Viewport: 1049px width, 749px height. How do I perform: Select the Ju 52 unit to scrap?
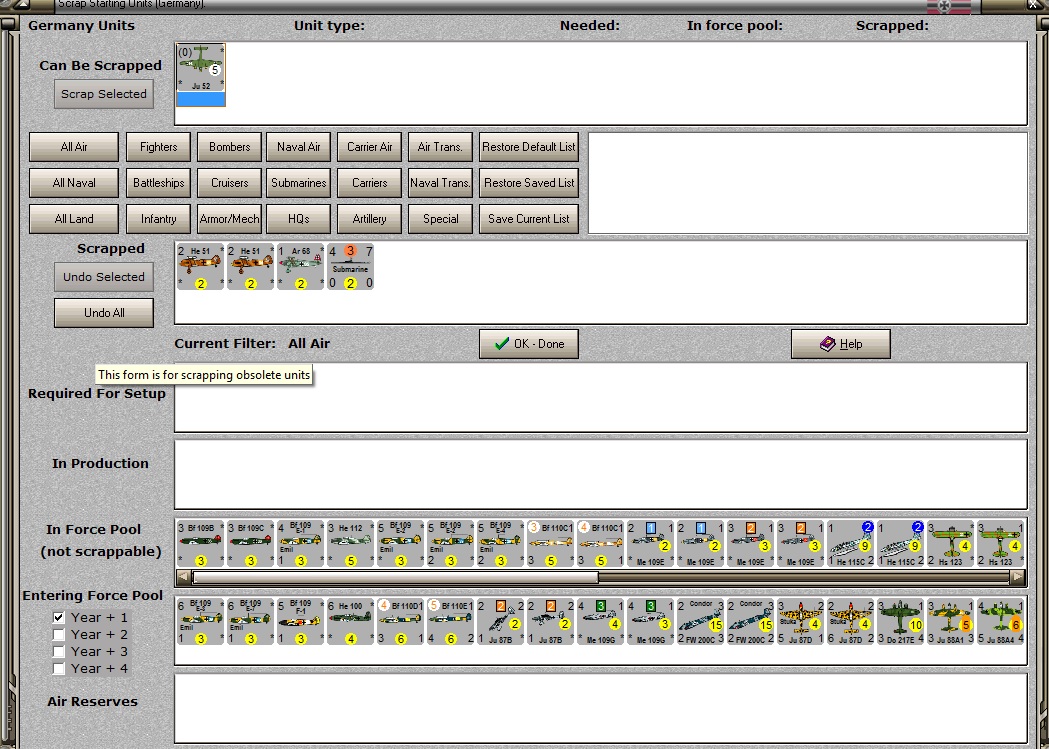tap(201, 74)
